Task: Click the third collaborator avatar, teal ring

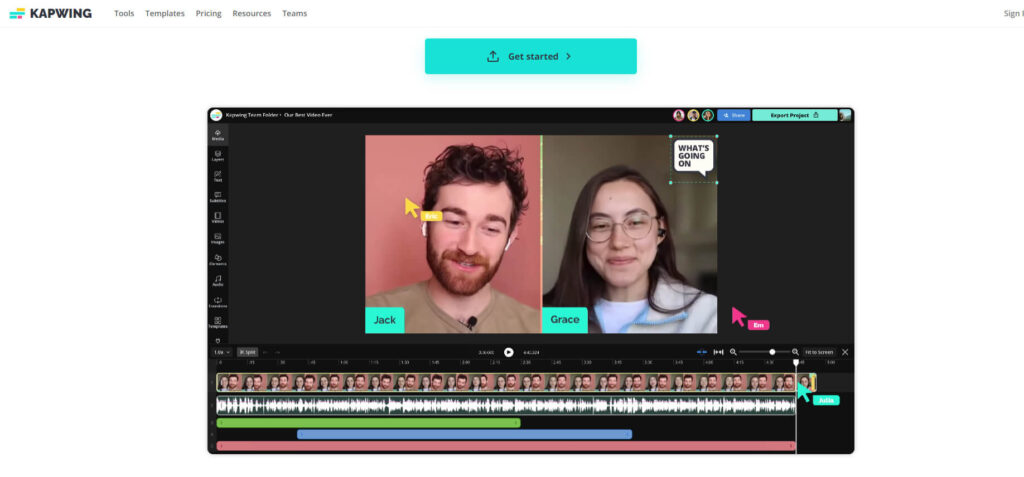Action: click(708, 115)
